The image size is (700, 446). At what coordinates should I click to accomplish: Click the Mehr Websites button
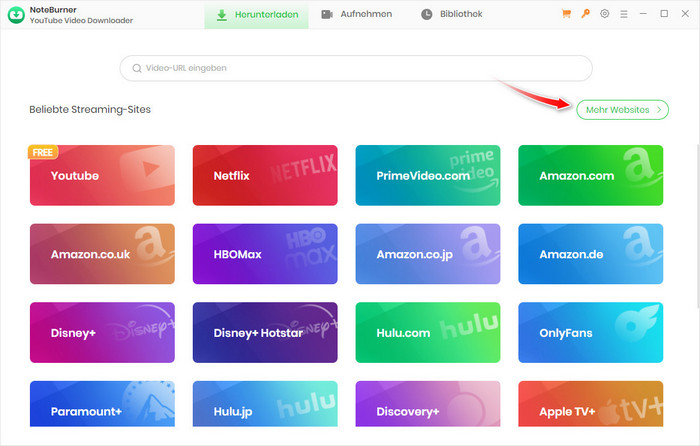click(622, 110)
